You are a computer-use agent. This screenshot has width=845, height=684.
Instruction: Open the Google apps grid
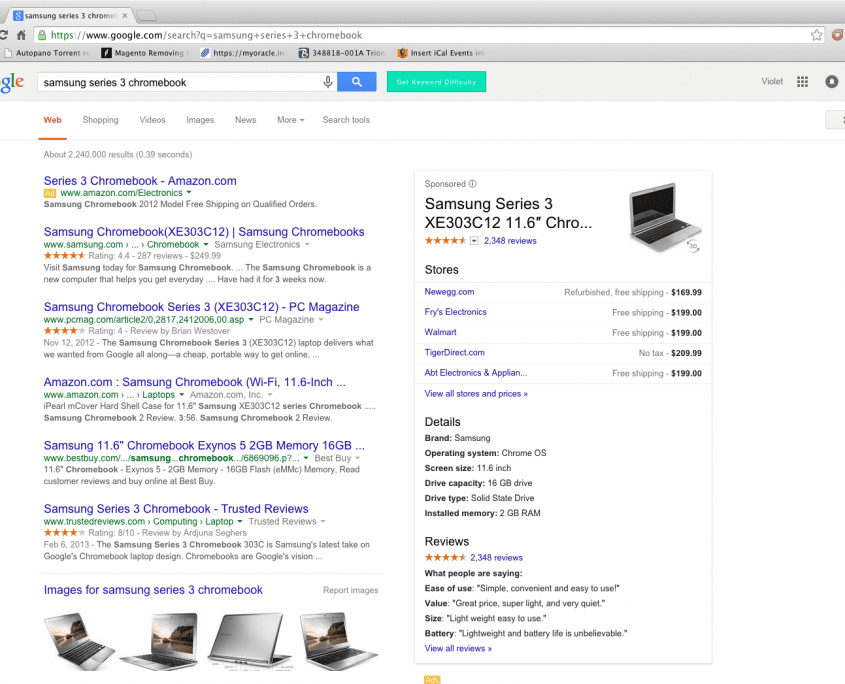pos(802,82)
